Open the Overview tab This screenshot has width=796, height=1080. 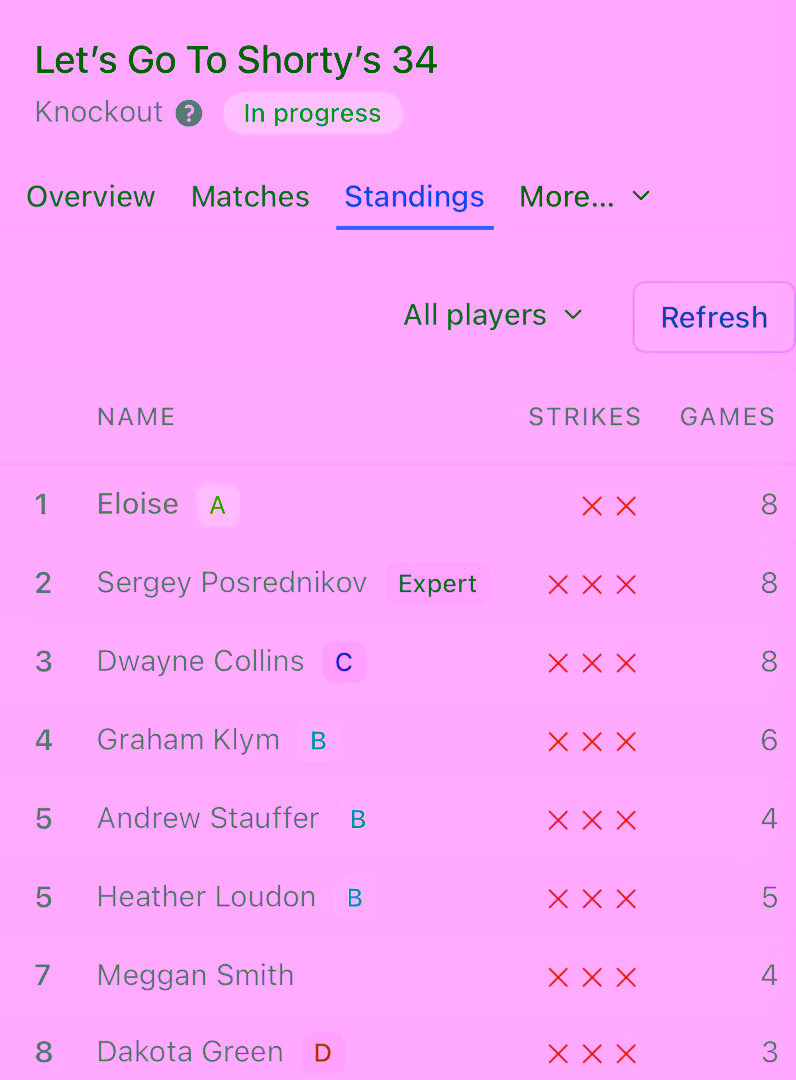pyautogui.click(x=90, y=196)
